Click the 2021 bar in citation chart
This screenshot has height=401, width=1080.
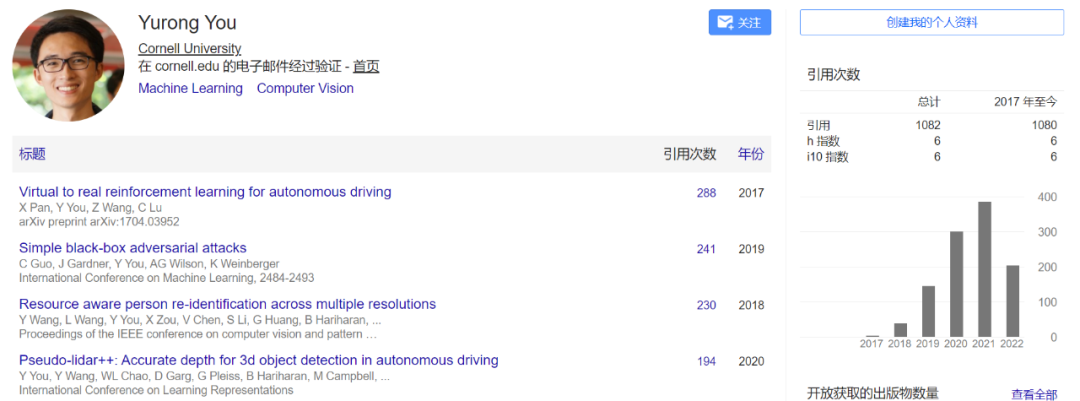pyautogui.click(x=984, y=270)
